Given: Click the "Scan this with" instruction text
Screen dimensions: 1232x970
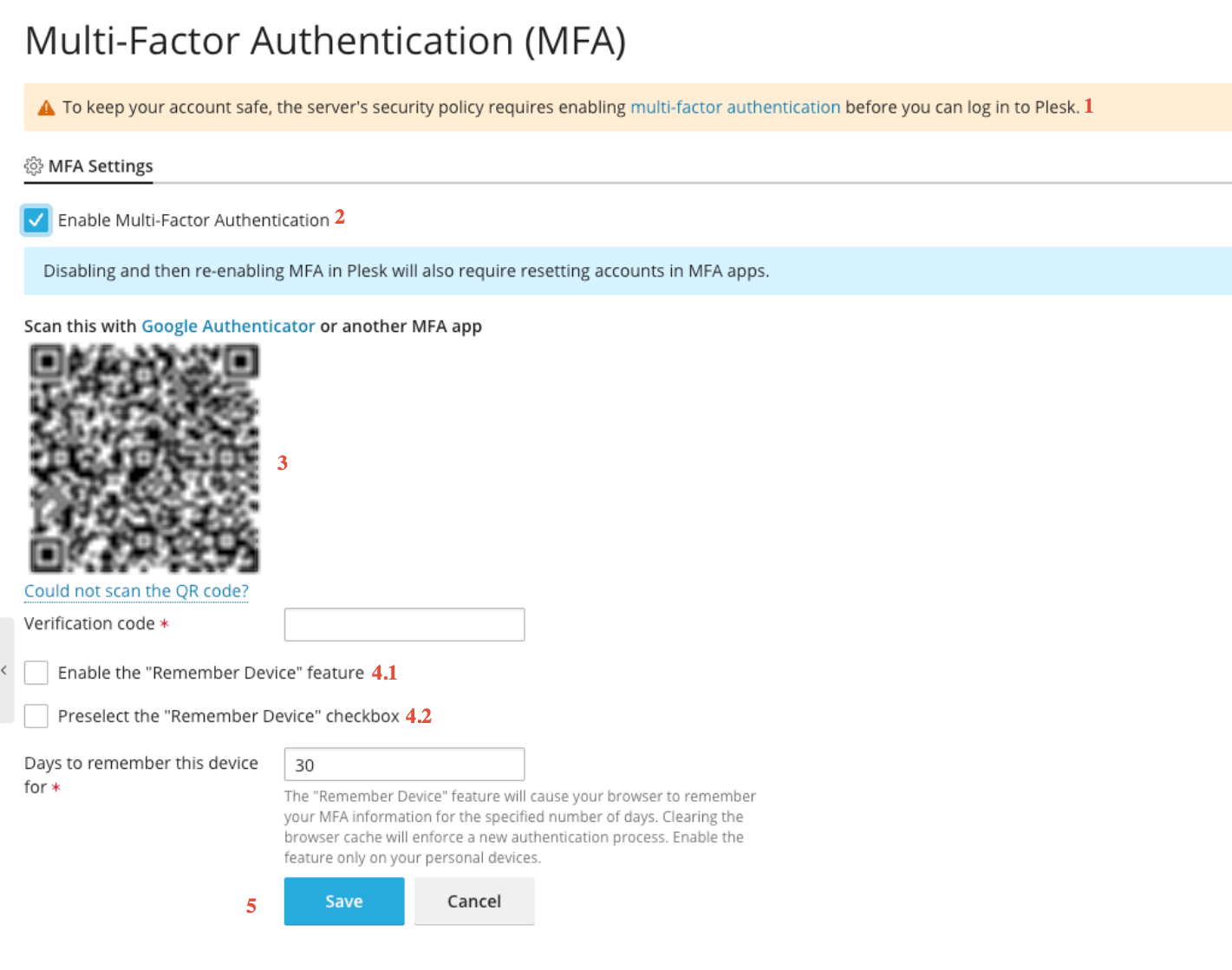Looking at the screenshot, I should coord(81,326).
